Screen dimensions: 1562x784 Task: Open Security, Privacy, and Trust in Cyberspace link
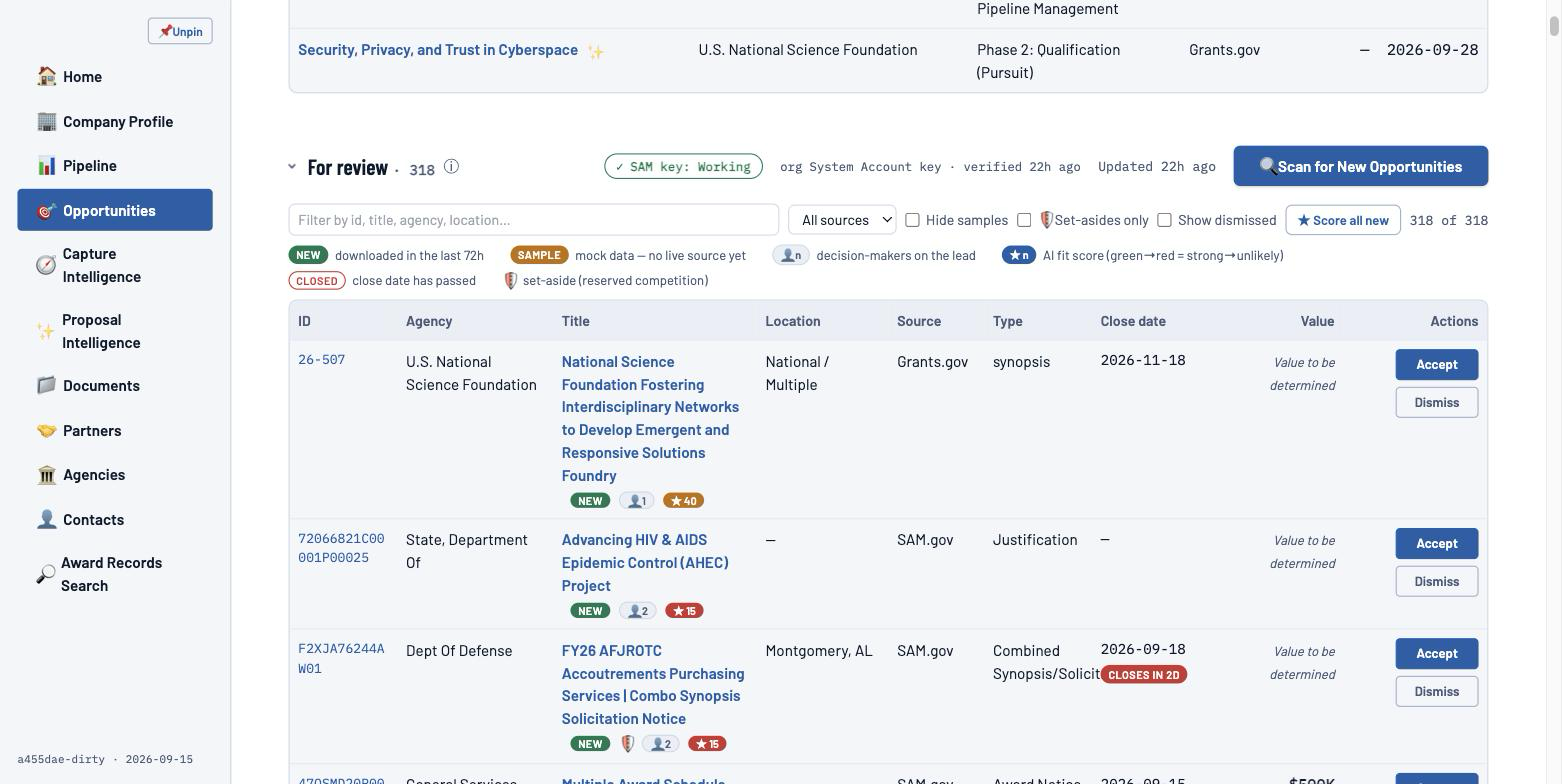tap(438, 50)
